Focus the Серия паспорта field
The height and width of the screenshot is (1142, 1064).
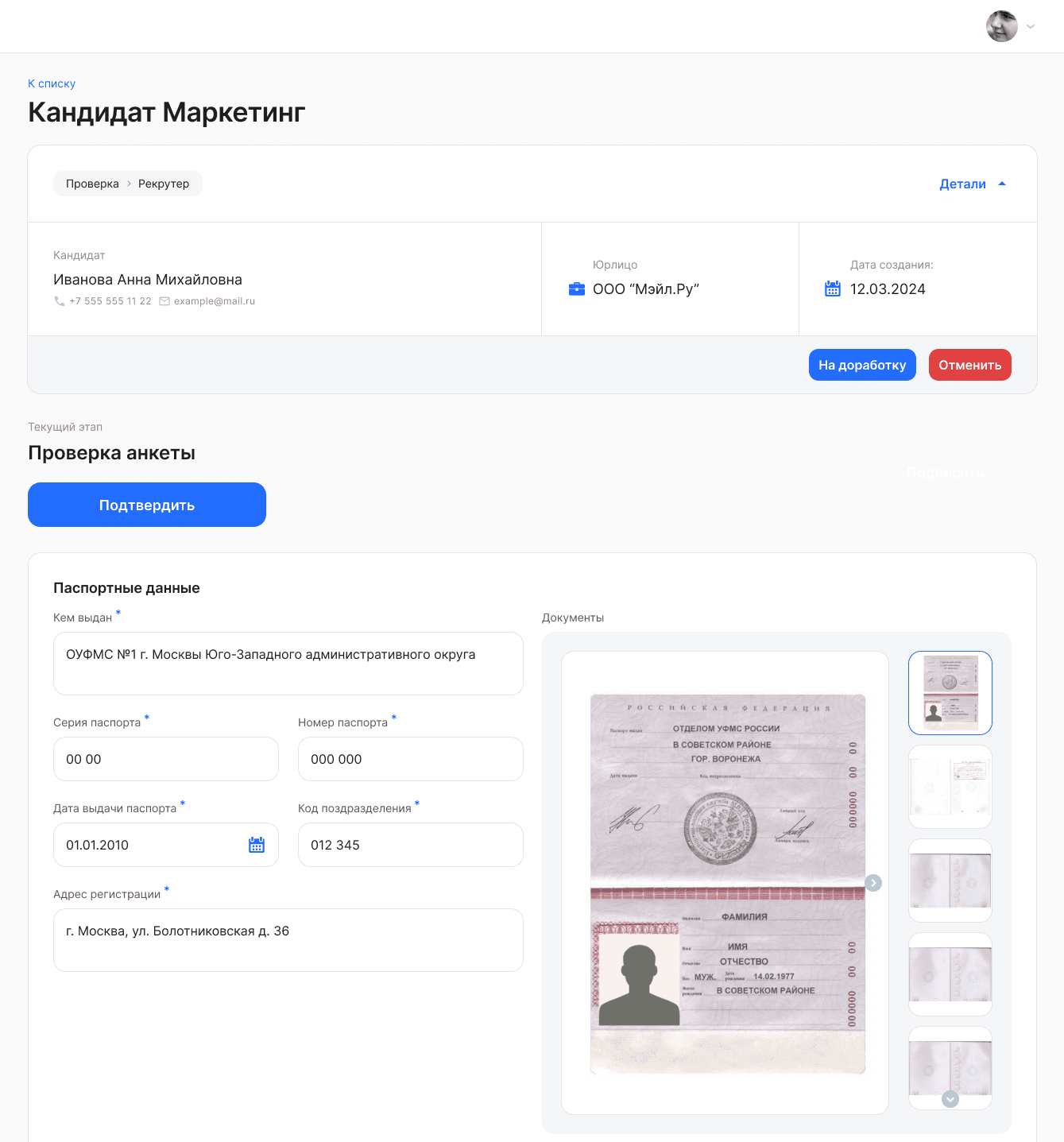pyautogui.click(x=166, y=759)
